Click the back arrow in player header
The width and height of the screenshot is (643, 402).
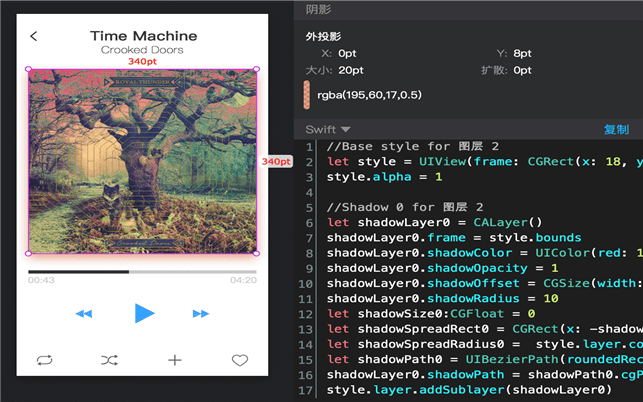pyautogui.click(x=34, y=37)
